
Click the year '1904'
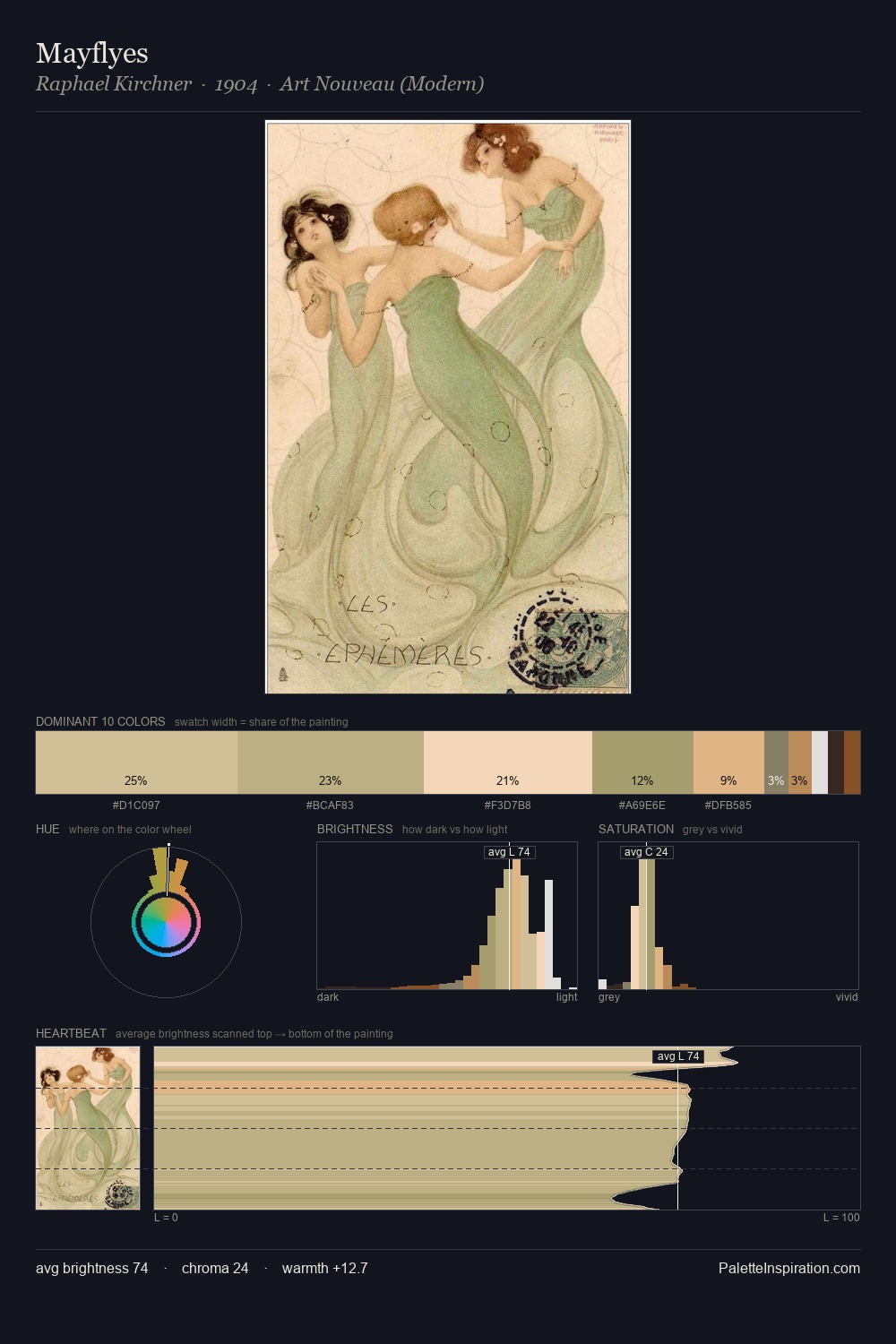(236, 84)
